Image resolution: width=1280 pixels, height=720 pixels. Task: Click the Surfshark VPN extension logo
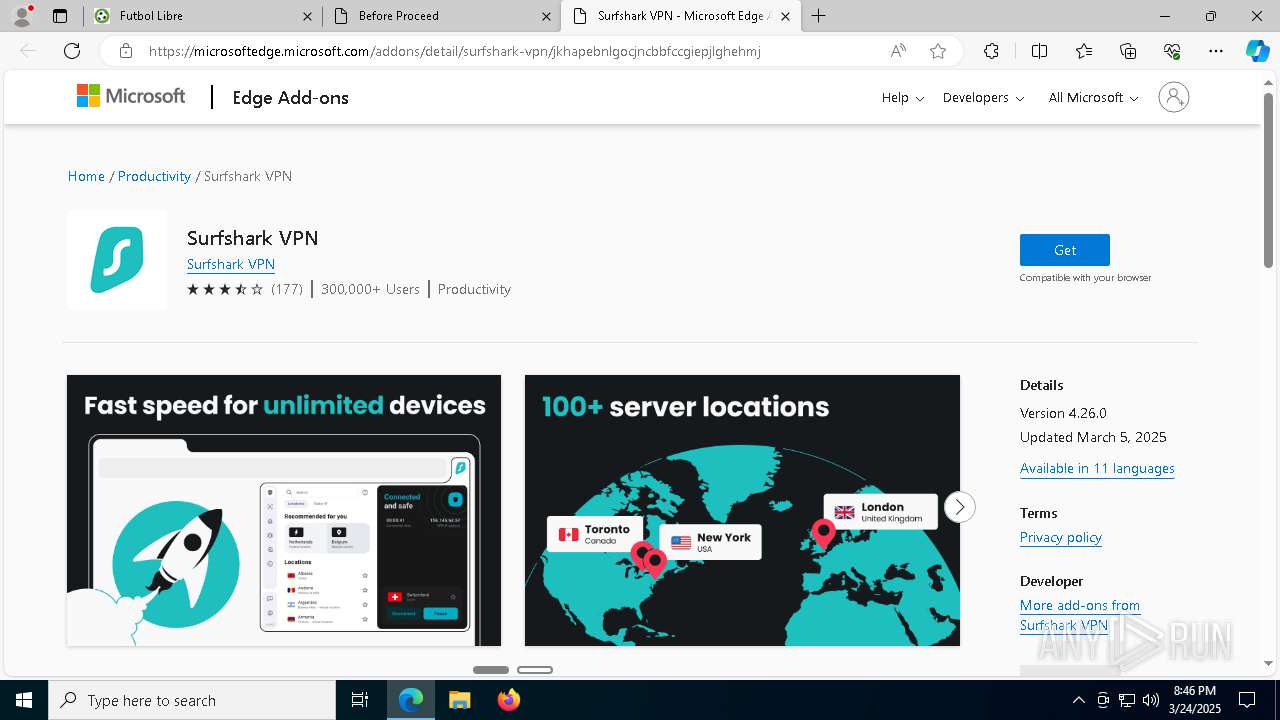coord(117,260)
